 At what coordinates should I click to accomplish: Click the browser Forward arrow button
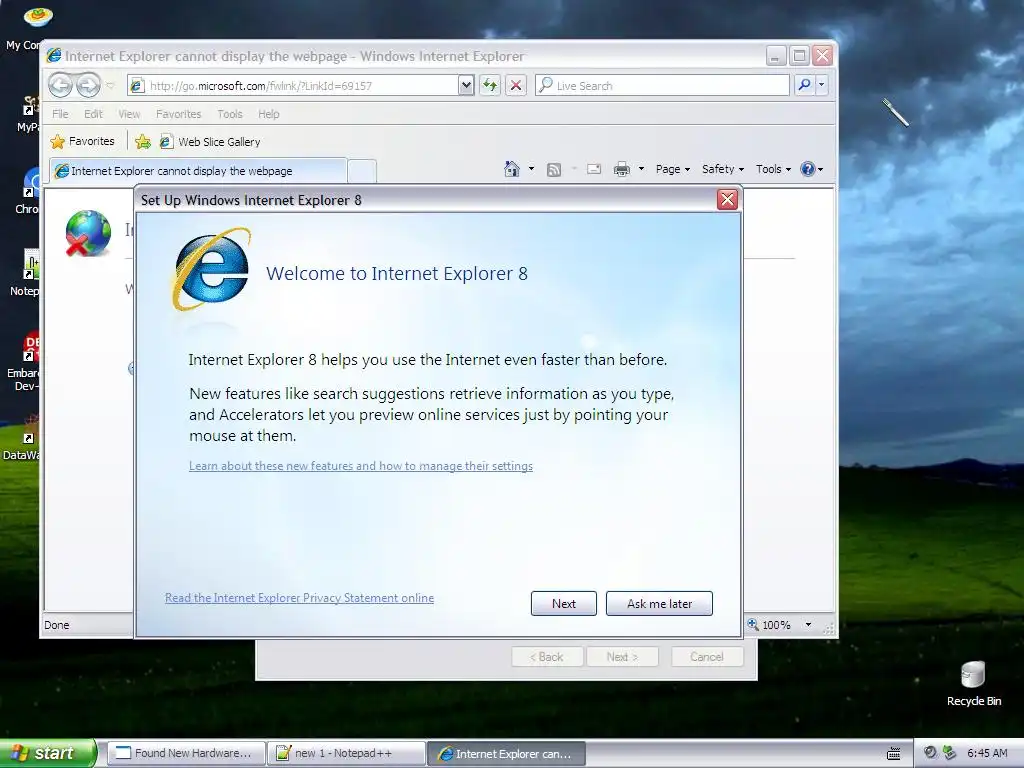pos(89,85)
